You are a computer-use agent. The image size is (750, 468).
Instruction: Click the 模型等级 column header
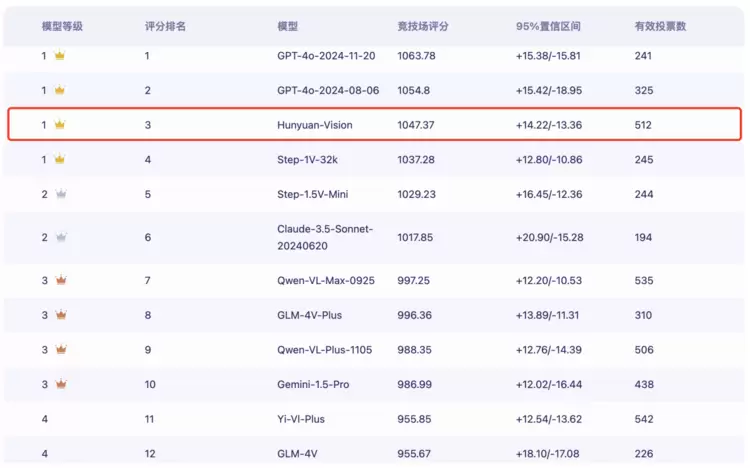[x=61, y=25]
